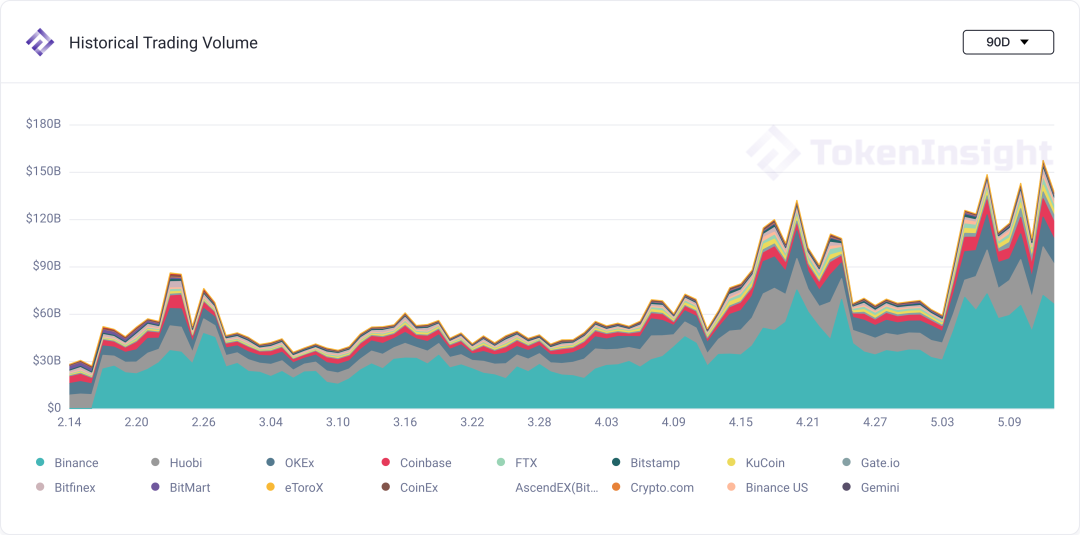The height and width of the screenshot is (535, 1080).
Task: Click the Bitfinex legend dot
Action: pyautogui.click(x=39, y=487)
